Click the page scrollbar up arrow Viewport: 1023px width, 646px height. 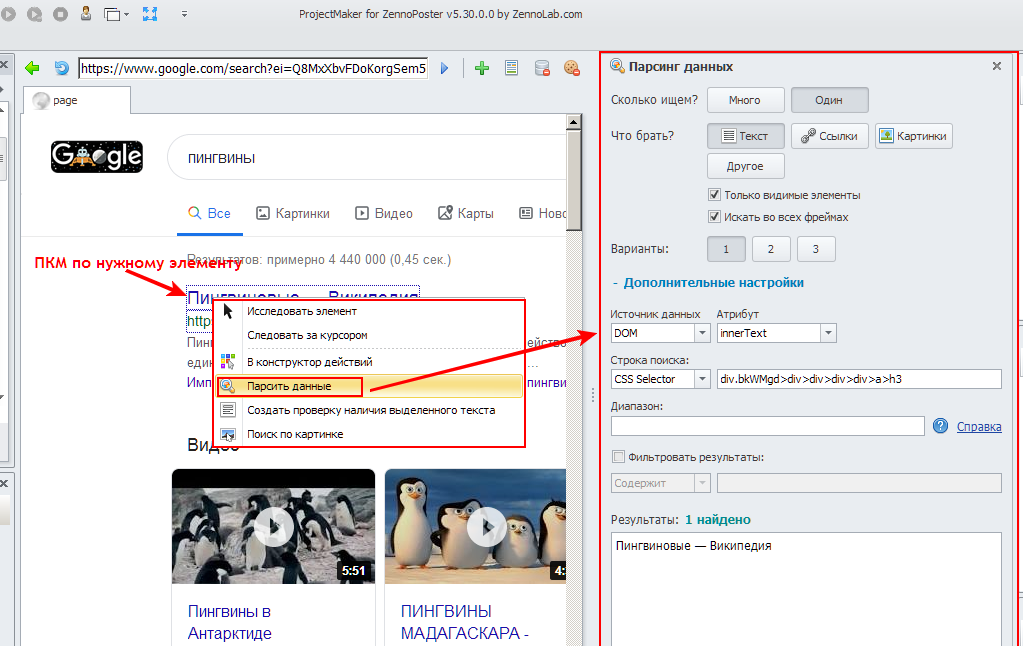click(573, 121)
